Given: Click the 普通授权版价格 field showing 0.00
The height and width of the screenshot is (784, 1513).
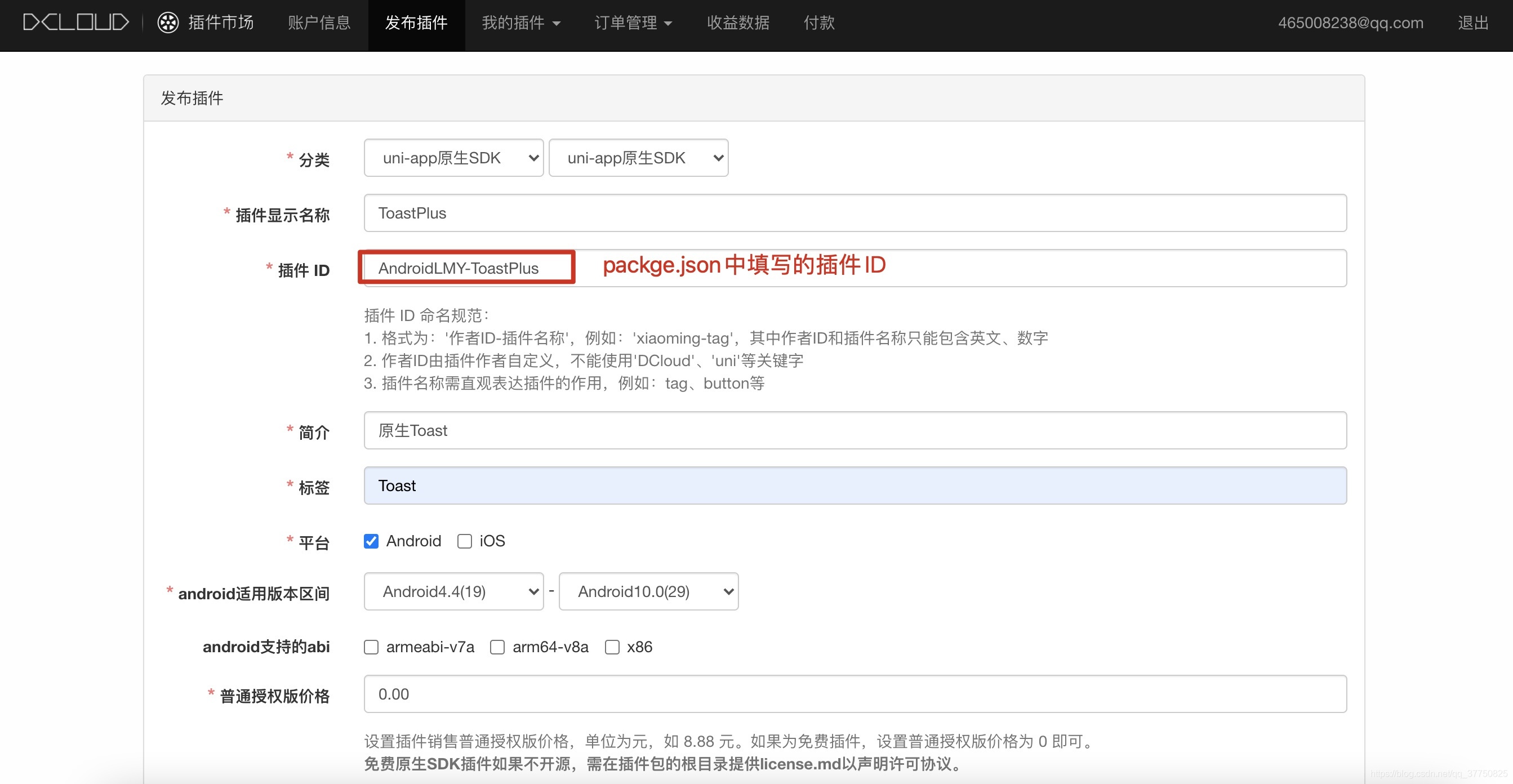Looking at the screenshot, I should 855,693.
